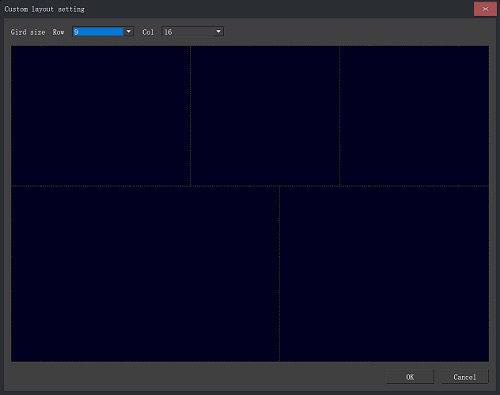
Task: Click the 'Custom layout setting' title text
Action: click(45, 9)
